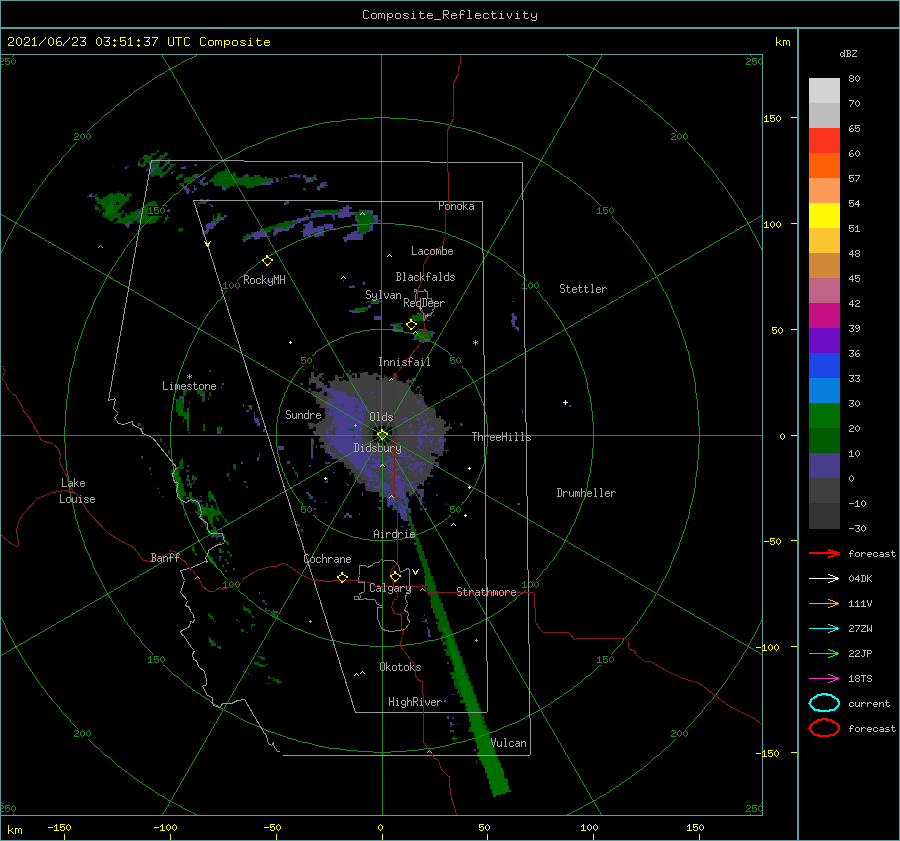
Task: Click the white 04DK arrow icon
Action: click(824, 578)
